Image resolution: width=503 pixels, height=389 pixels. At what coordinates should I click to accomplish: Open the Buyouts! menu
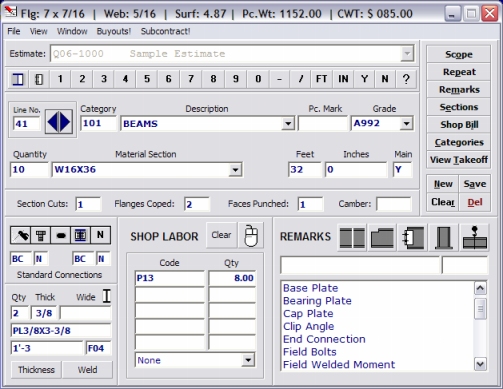click(114, 31)
